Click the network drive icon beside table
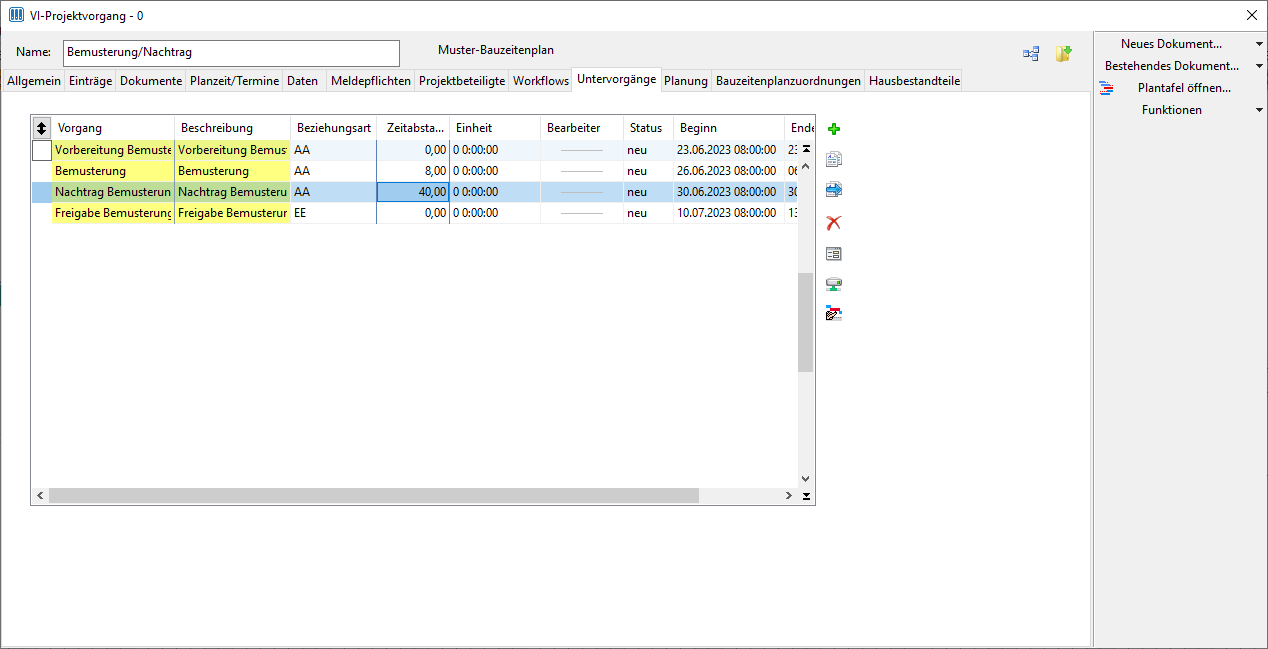The width and height of the screenshot is (1268, 649). pos(834,285)
